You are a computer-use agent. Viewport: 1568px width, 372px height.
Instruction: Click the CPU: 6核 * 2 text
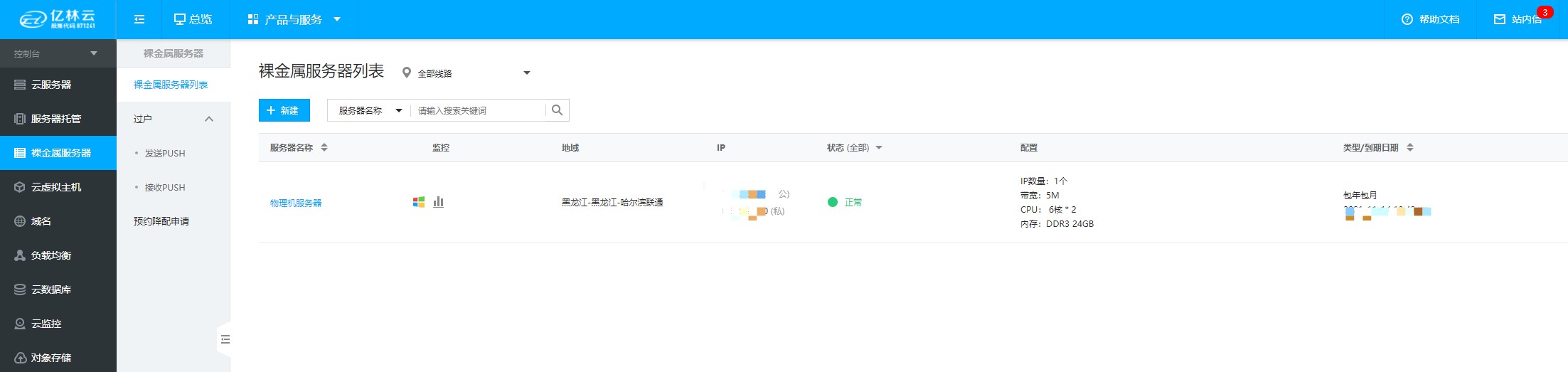(1048, 209)
